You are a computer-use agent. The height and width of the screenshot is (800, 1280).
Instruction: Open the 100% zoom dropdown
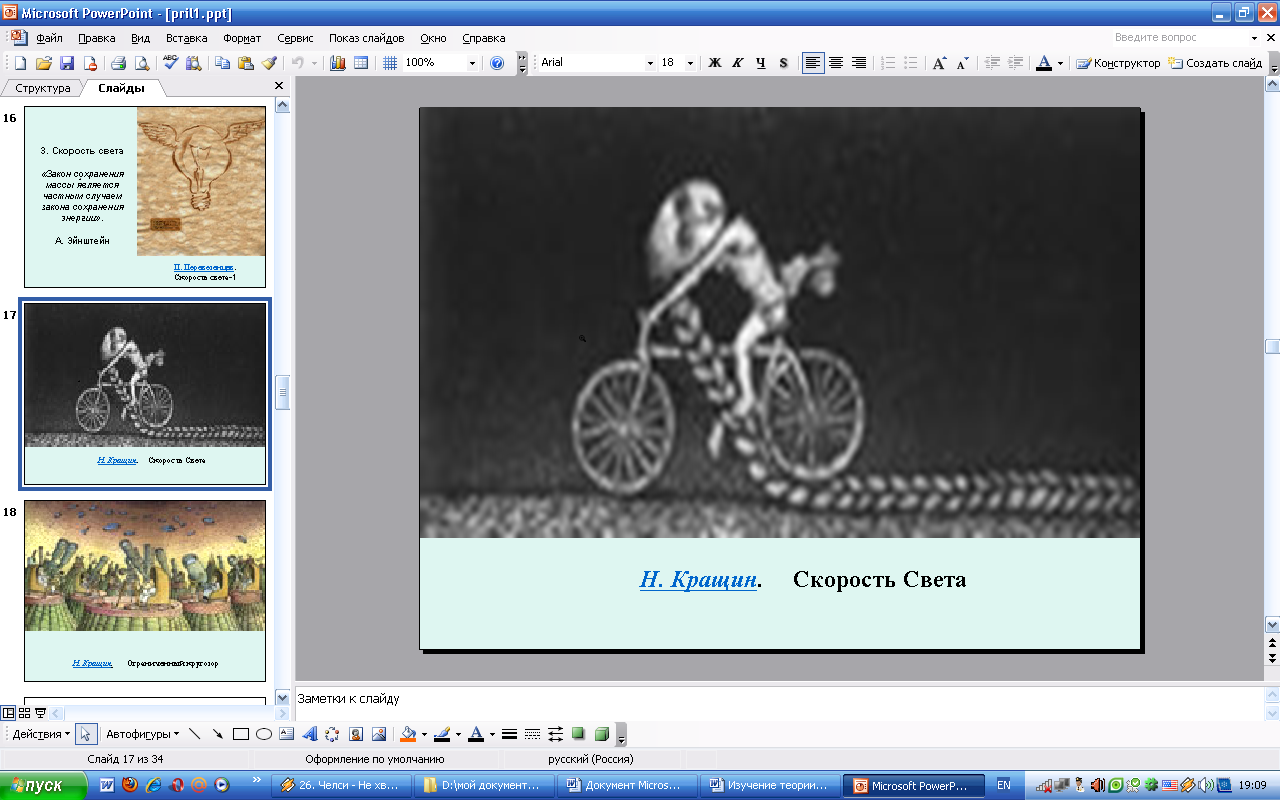[472, 62]
